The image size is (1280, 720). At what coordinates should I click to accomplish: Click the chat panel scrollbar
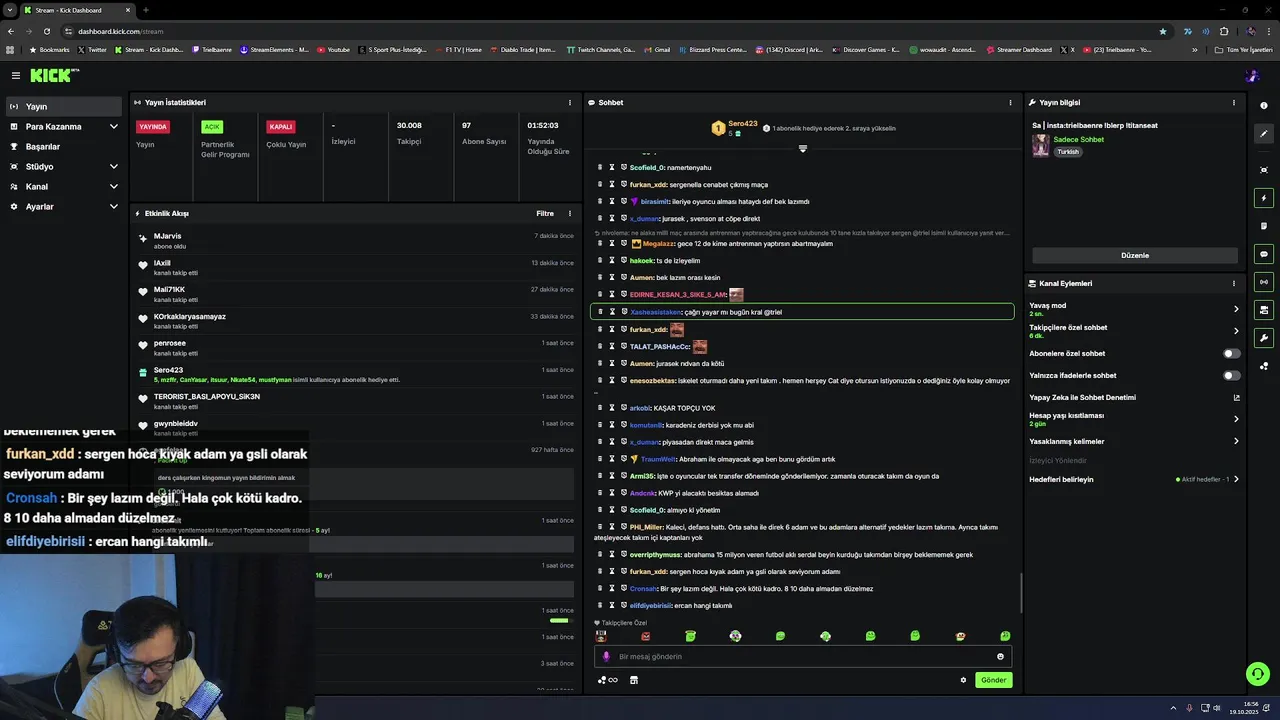click(1021, 593)
